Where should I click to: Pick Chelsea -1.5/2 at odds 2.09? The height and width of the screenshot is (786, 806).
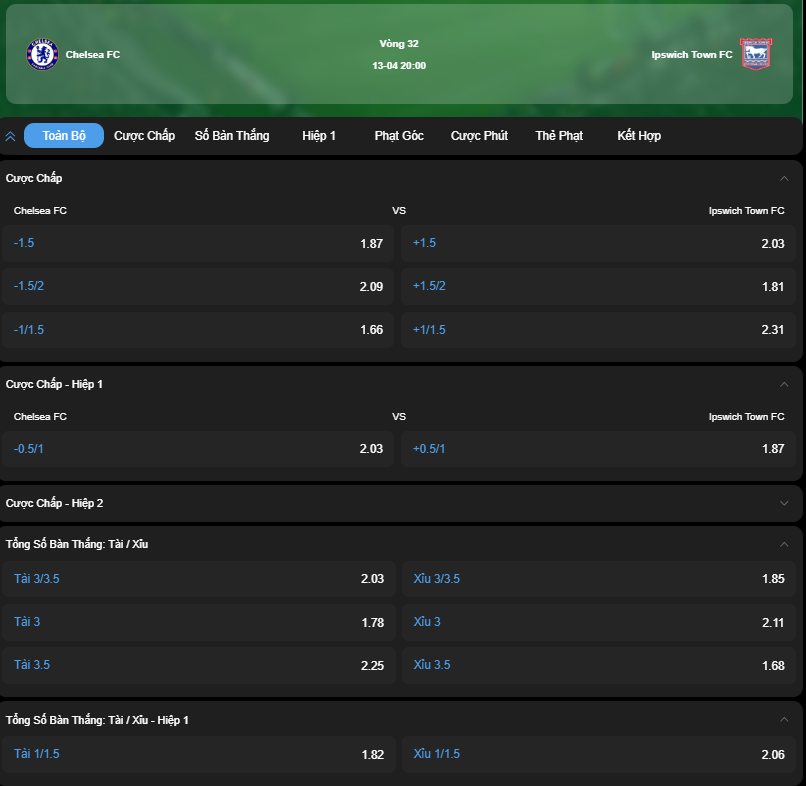click(x=198, y=286)
